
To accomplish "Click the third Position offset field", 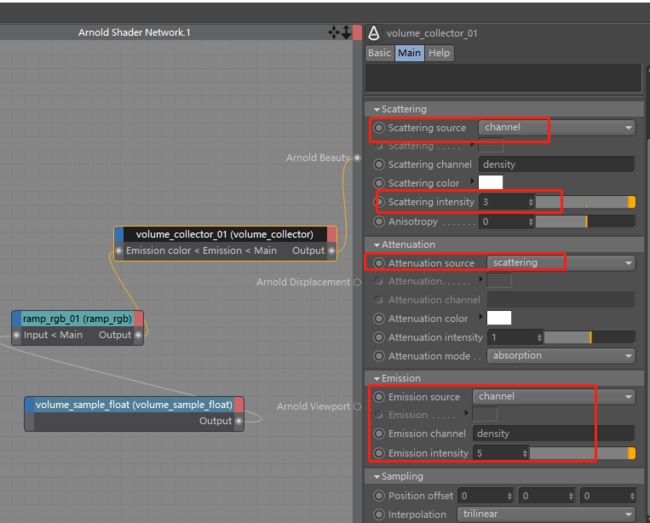I will [x=605, y=496].
